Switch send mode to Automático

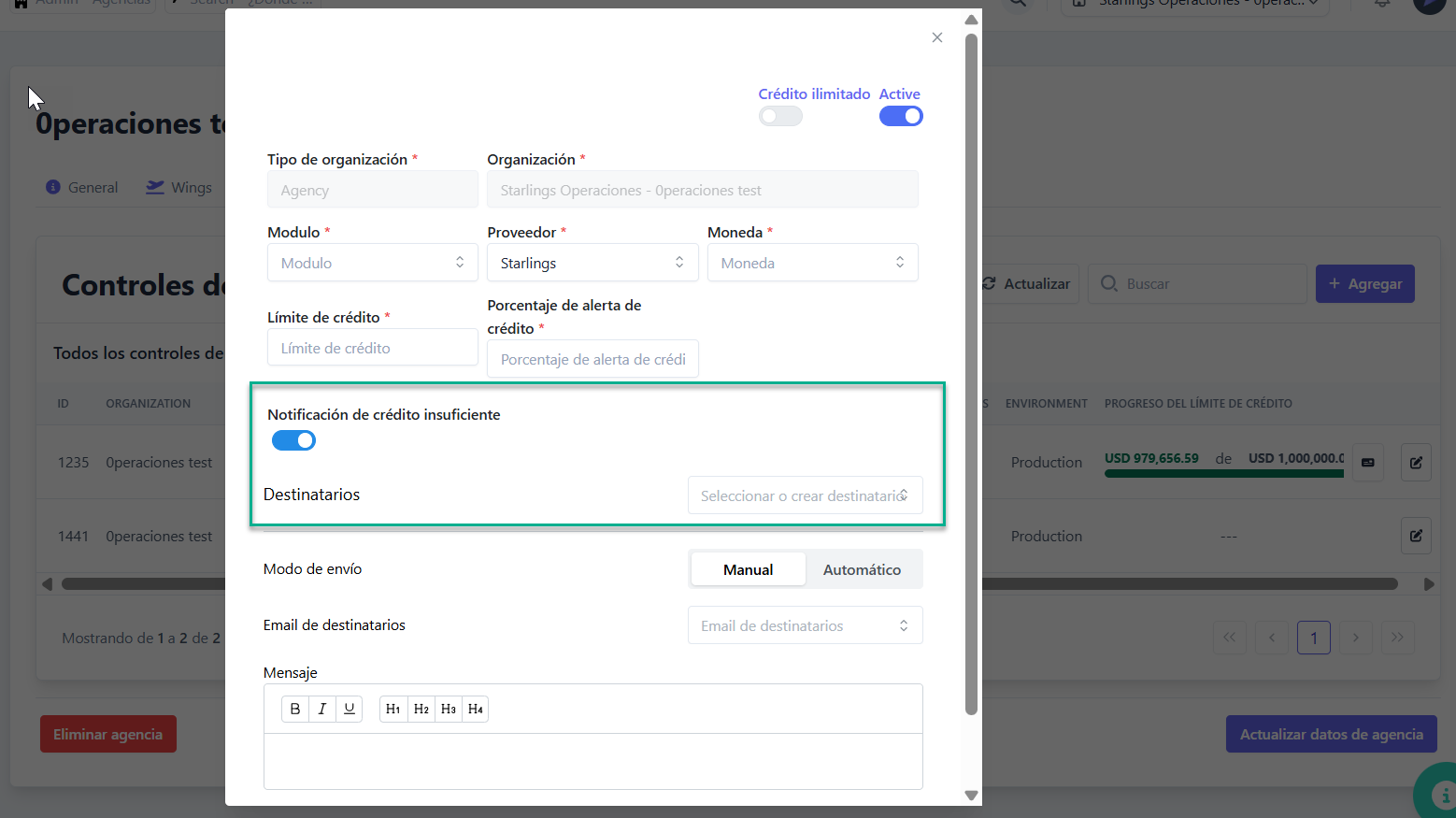click(x=862, y=569)
